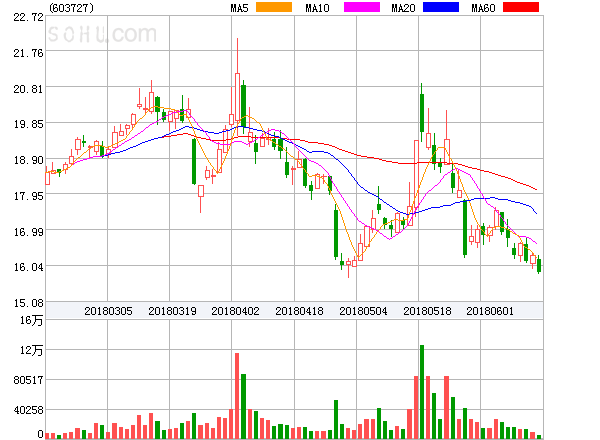Image resolution: width=600 pixels, height=440 pixels.
Task: Click the 18.90 price axis label
Action: (x=28, y=160)
